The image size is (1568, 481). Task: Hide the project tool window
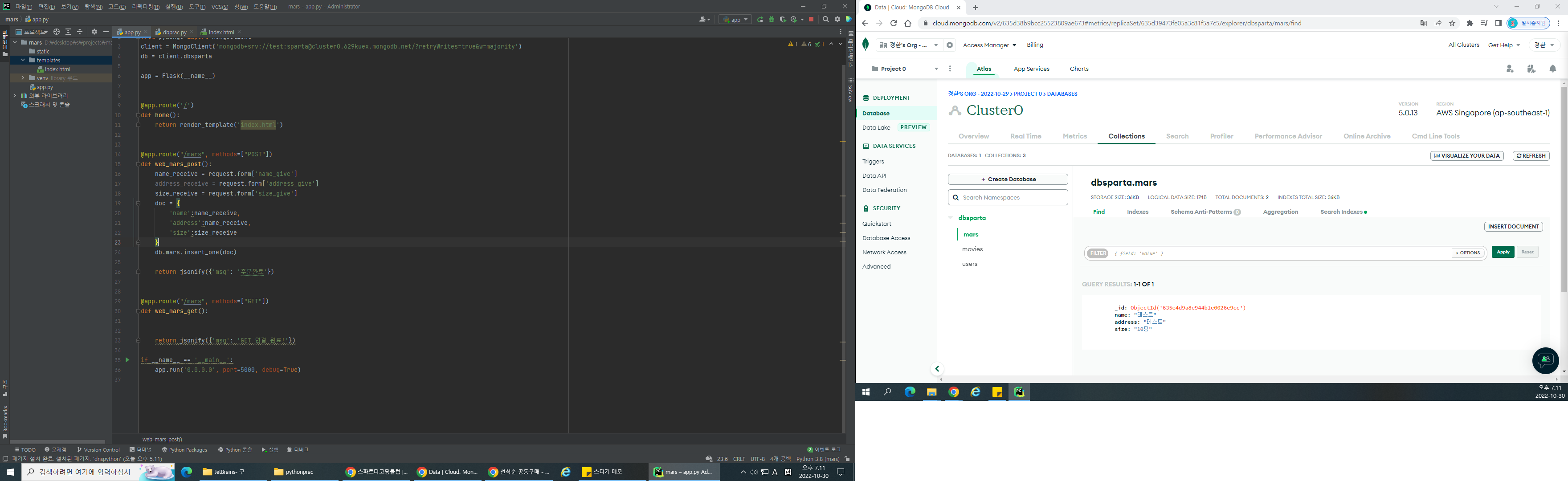pos(106,32)
